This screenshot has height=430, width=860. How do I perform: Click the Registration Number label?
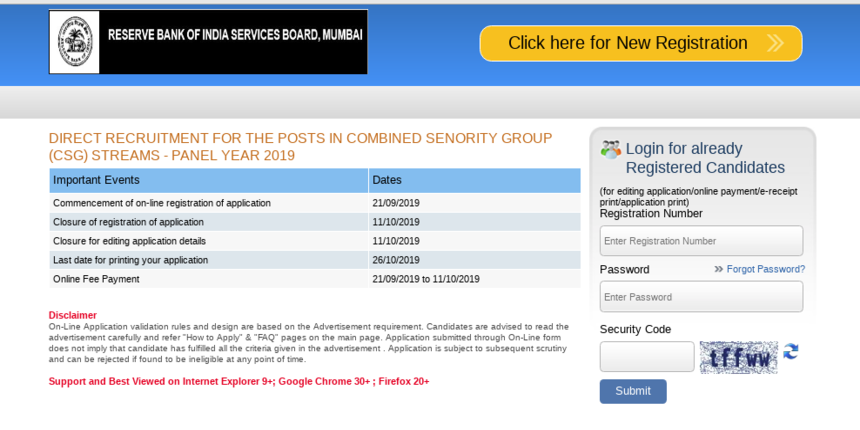tap(651, 214)
